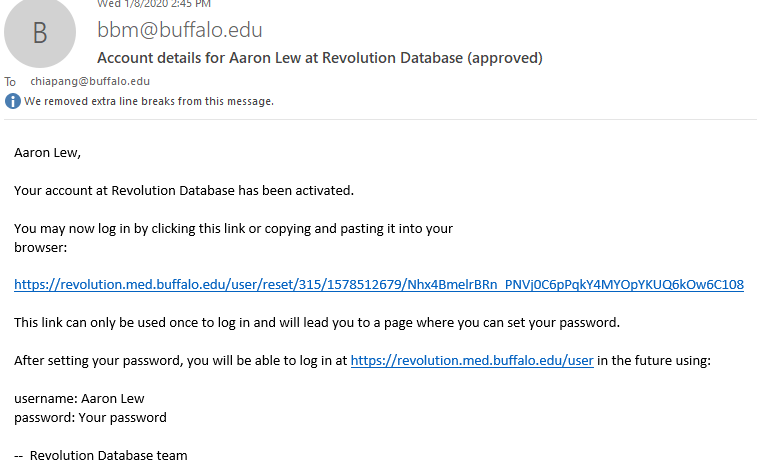Click the email subject line about Aaron Lew
757x467 pixels.
[x=319, y=58]
